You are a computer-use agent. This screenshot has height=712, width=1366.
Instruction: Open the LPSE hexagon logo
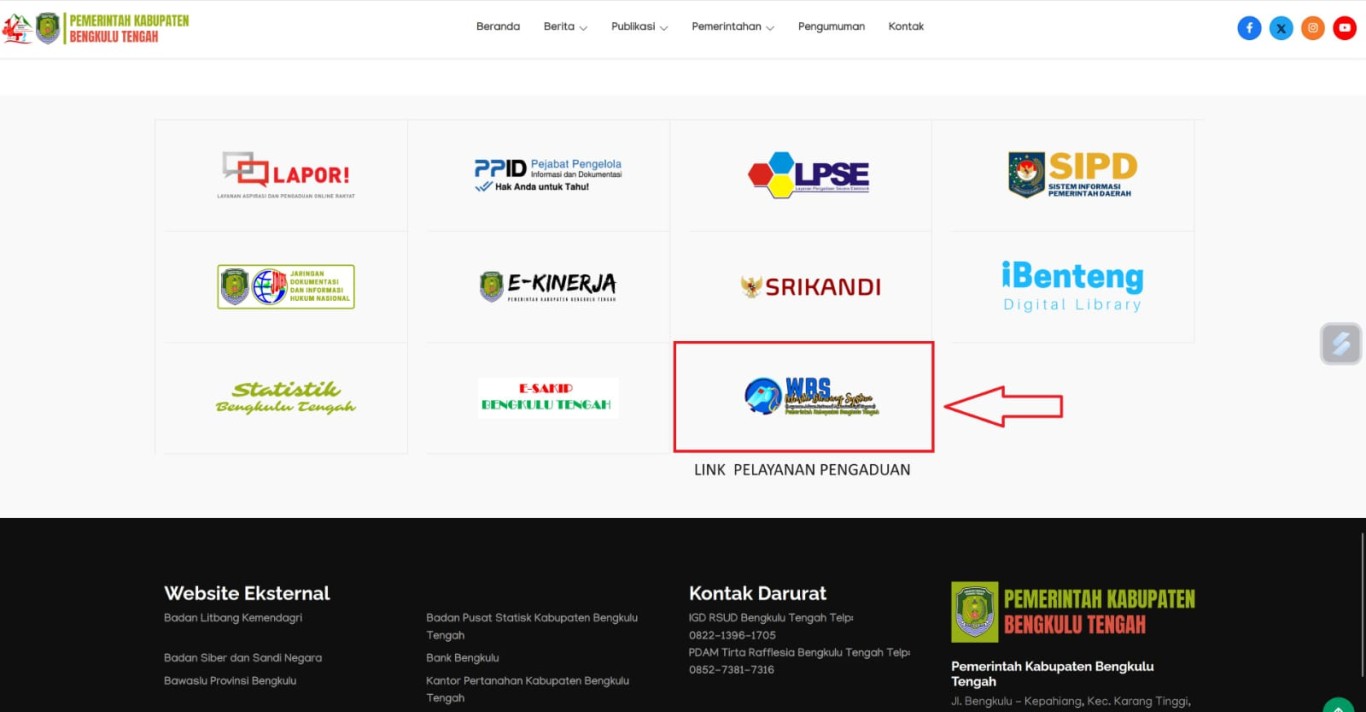pyautogui.click(x=808, y=175)
